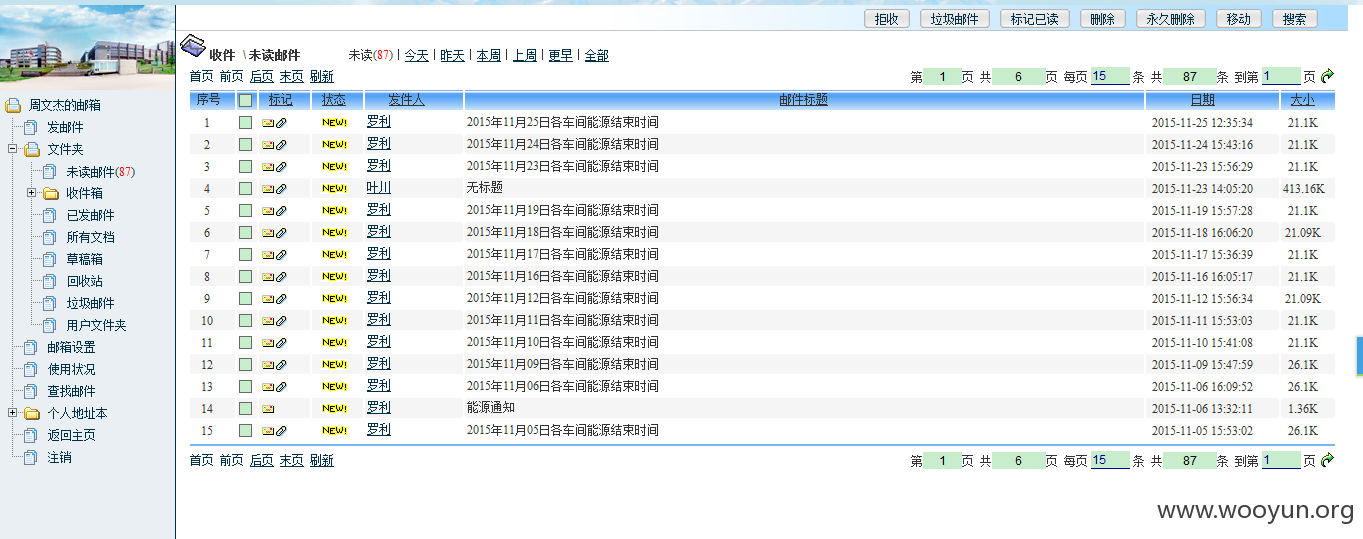Viewport: 1363px width, 539px height.
Task: Click the 永久删除 button
Action: [1170, 19]
